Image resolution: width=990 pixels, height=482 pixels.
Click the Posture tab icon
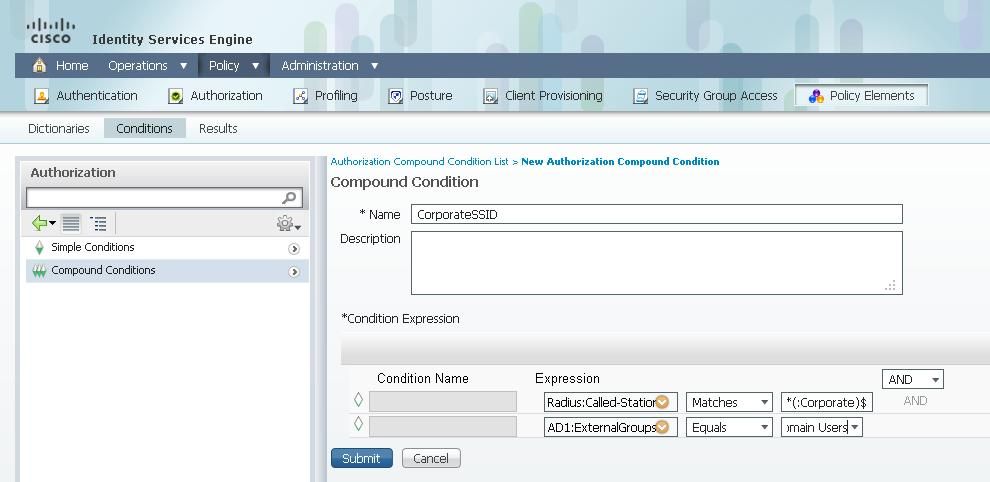tap(395, 96)
